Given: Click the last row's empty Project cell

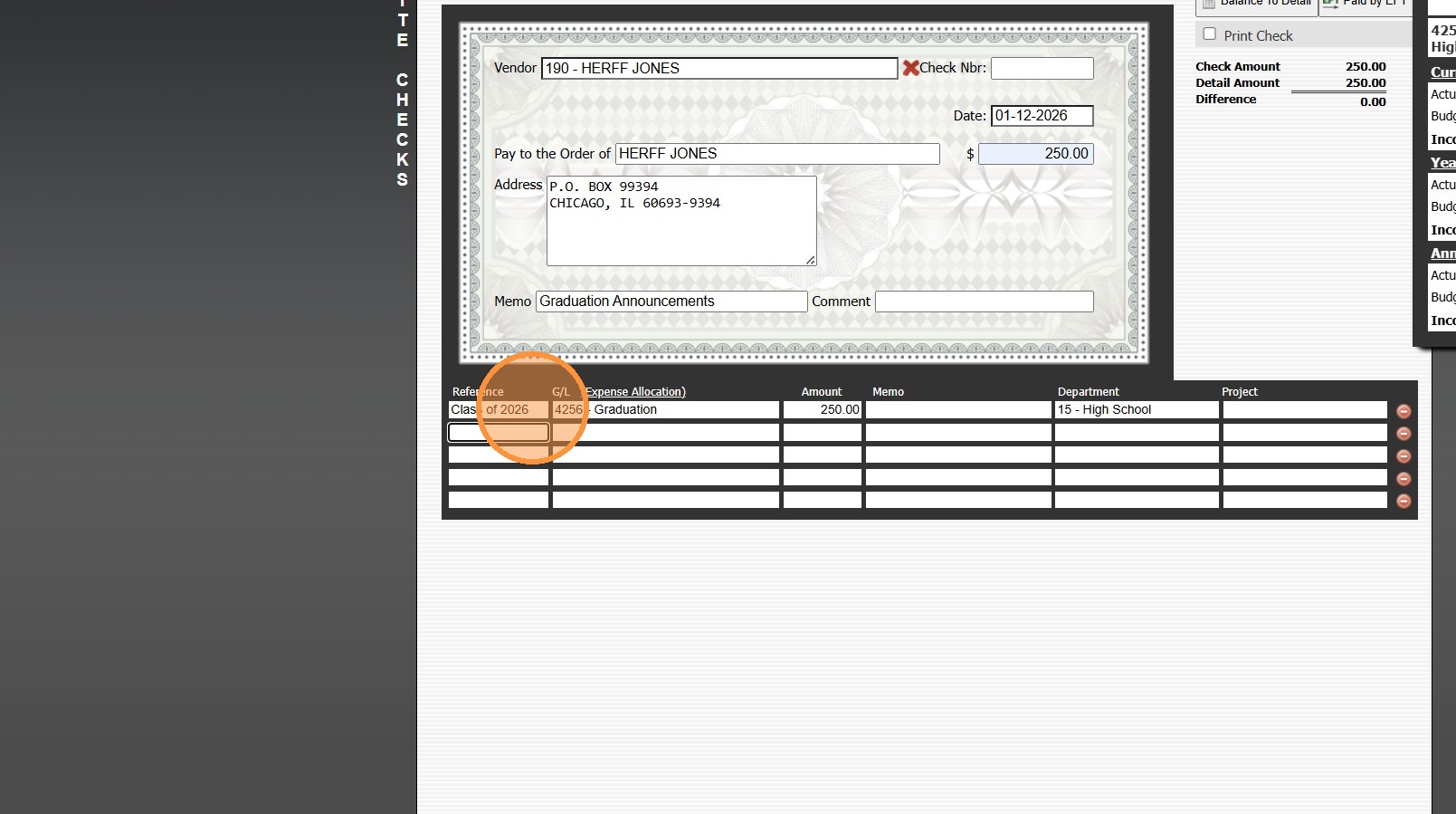Looking at the screenshot, I should [1305, 500].
